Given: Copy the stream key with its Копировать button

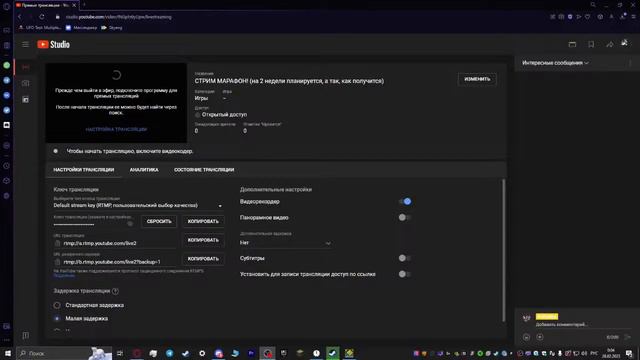Looking at the screenshot, I should [x=203, y=221].
